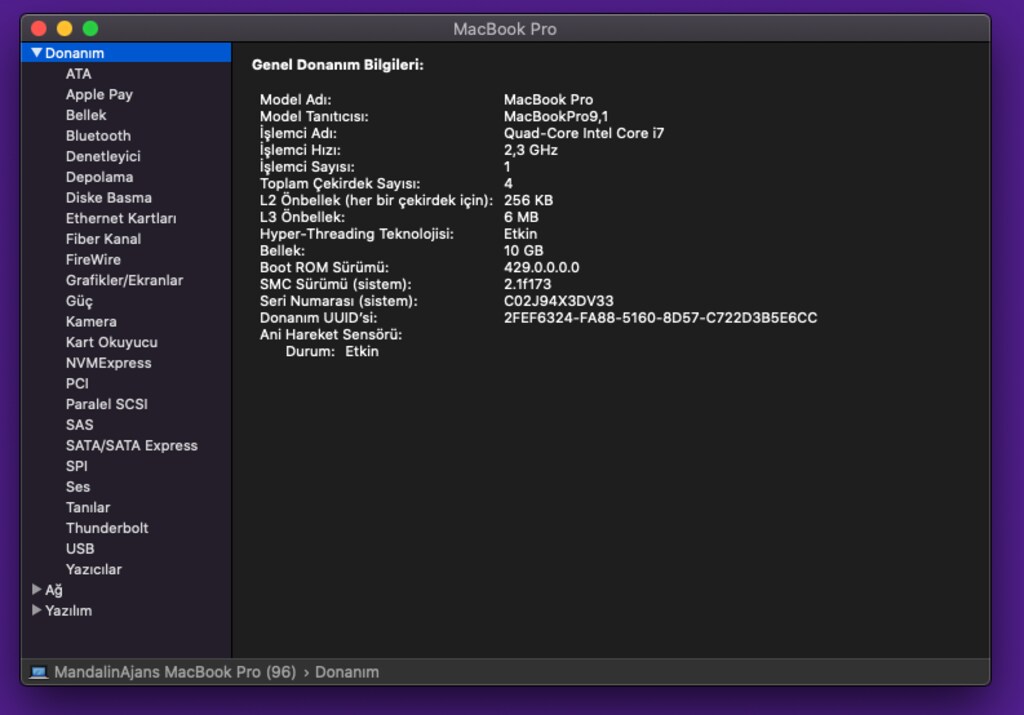Select ATA in the sidebar
1024x715 pixels.
pos(78,74)
